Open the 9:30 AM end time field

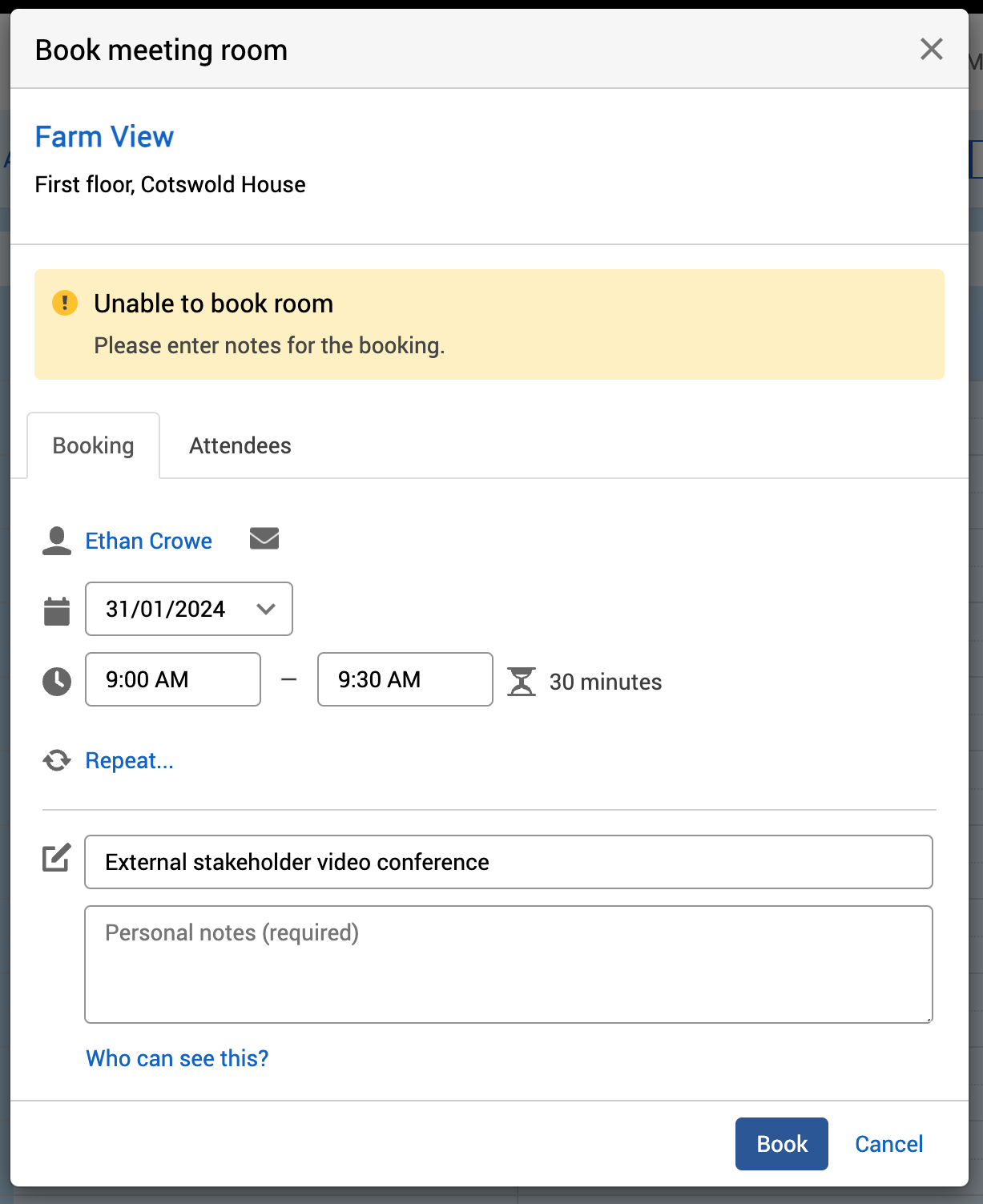[405, 679]
